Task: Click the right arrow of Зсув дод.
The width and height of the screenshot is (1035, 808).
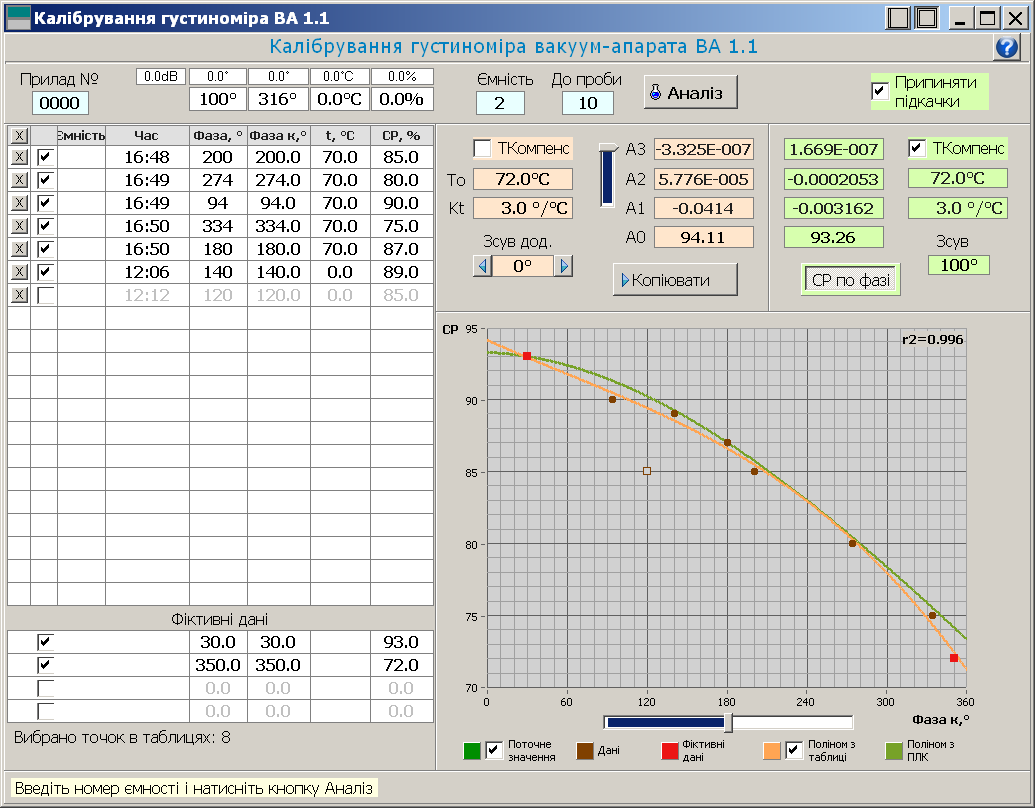Action: [x=564, y=266]
